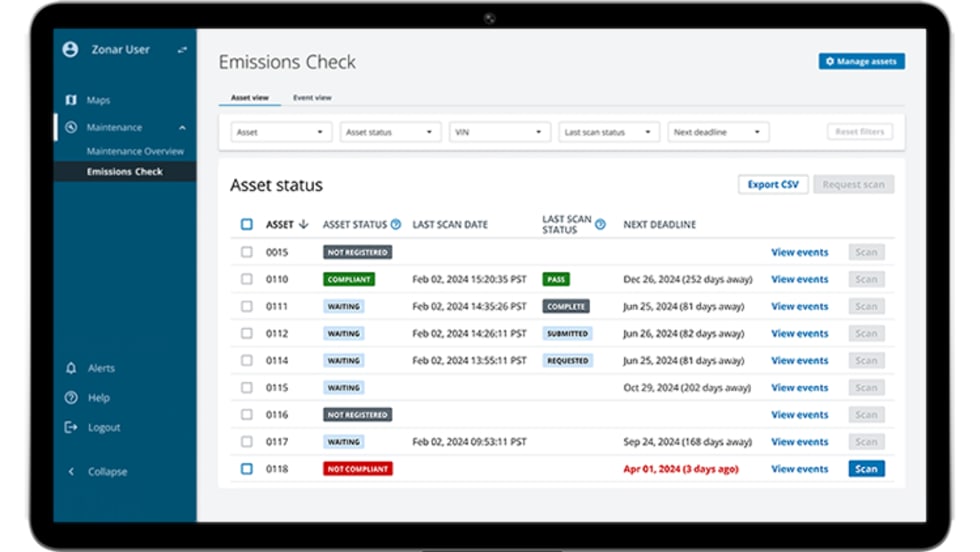980x552 pixels.
Task: Click the Collapse sidebar chevron icon
Action: 71,471
